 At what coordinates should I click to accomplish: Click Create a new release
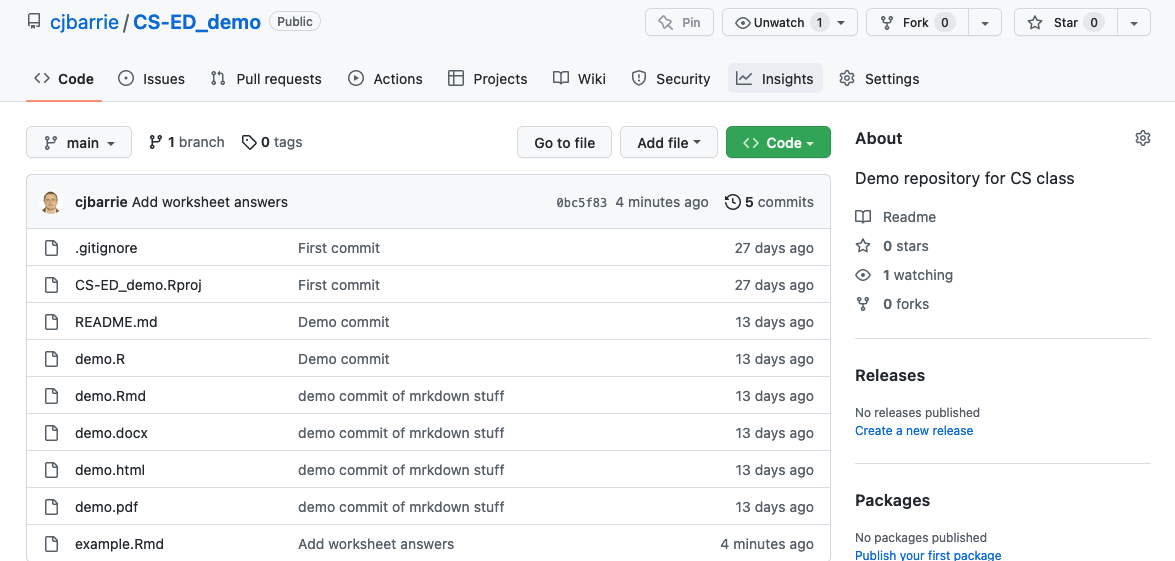point(913,431)
